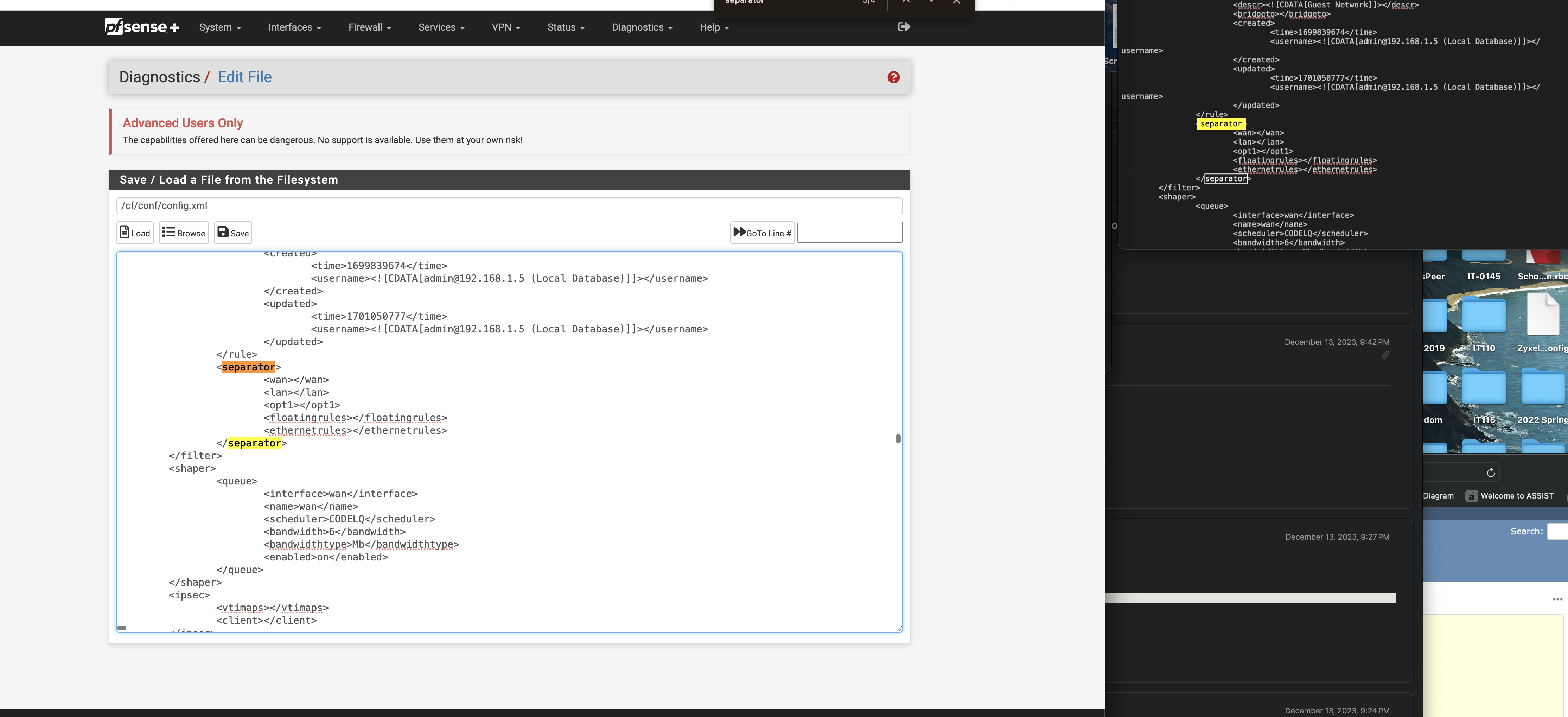The width and height of the screenshot is (1568, 717).
Task: Open the System dropdown menu
Action: [219, 27]
